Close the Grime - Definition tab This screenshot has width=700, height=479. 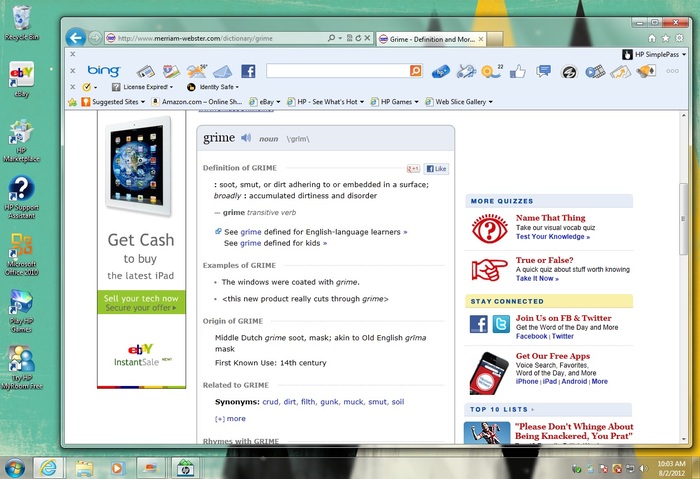click(481, 39)
